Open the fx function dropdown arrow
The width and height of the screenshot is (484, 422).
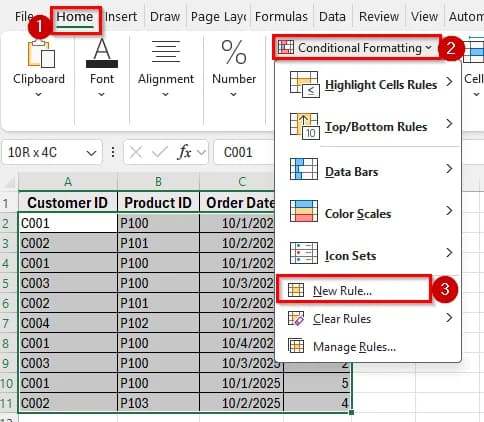[x=201, y=153]
